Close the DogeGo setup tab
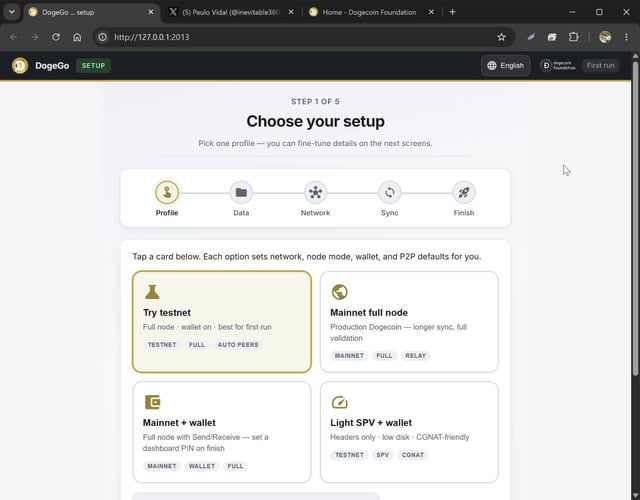The height and width of the screenshot is (500, 640). 151,12
